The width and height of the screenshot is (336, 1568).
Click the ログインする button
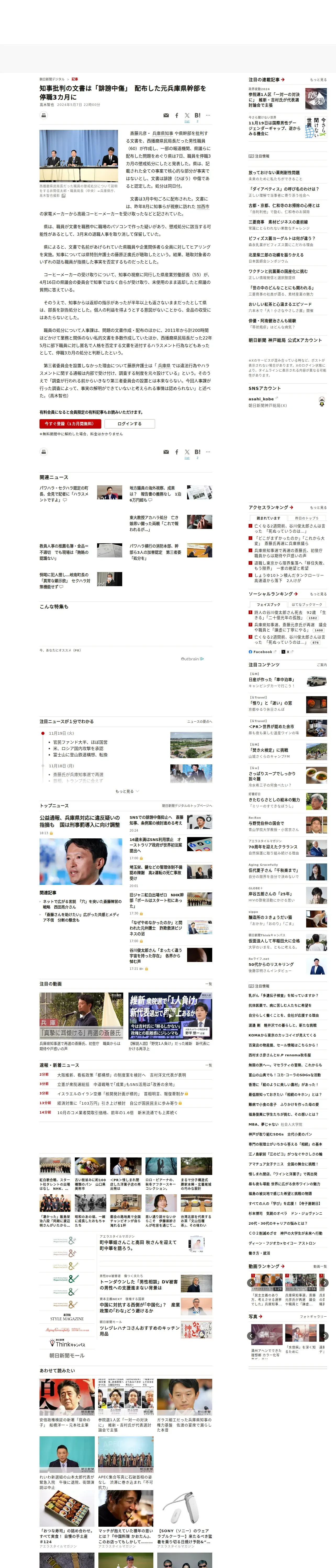129,424
